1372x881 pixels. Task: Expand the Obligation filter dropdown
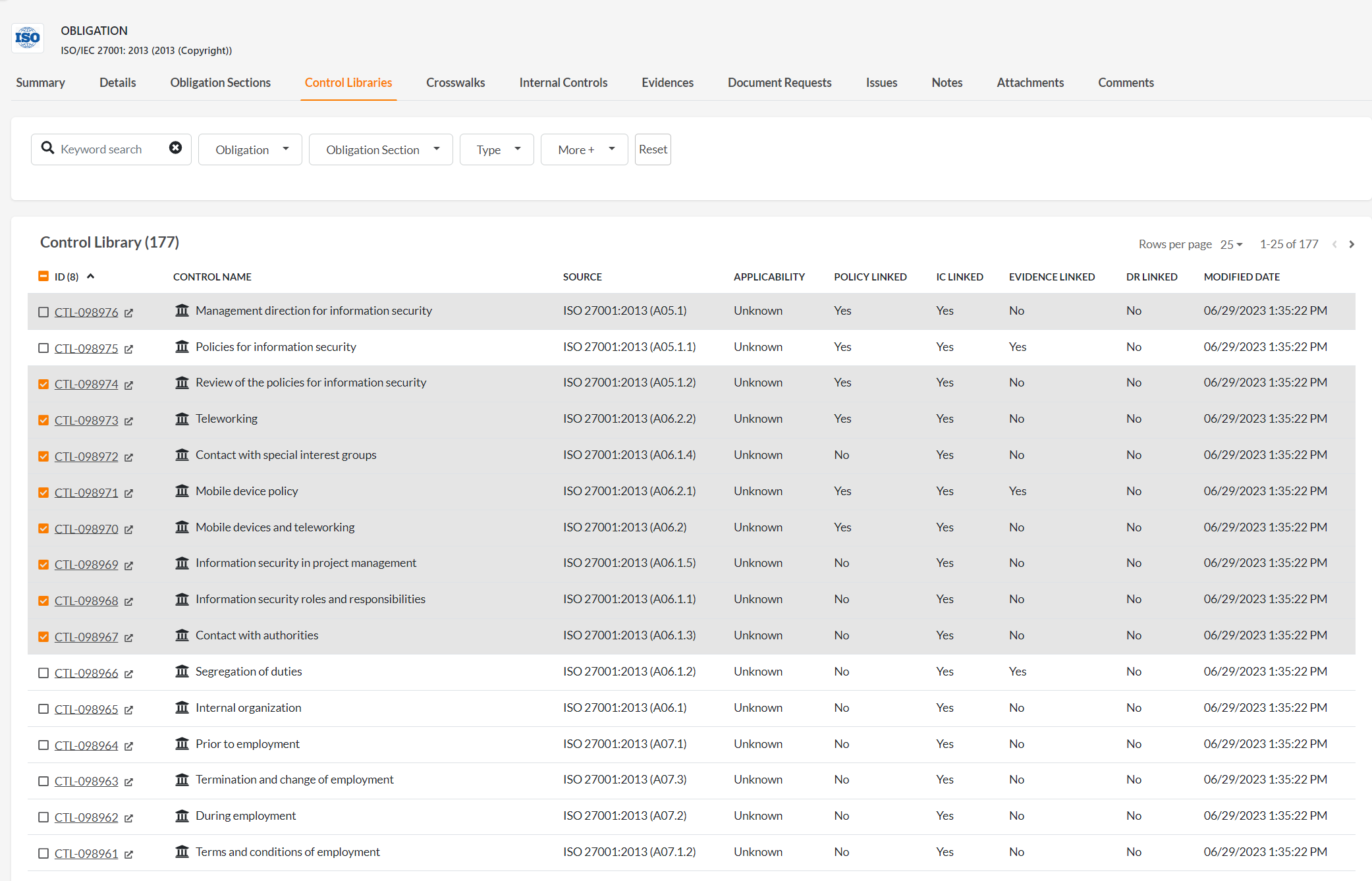coord(250,149)
